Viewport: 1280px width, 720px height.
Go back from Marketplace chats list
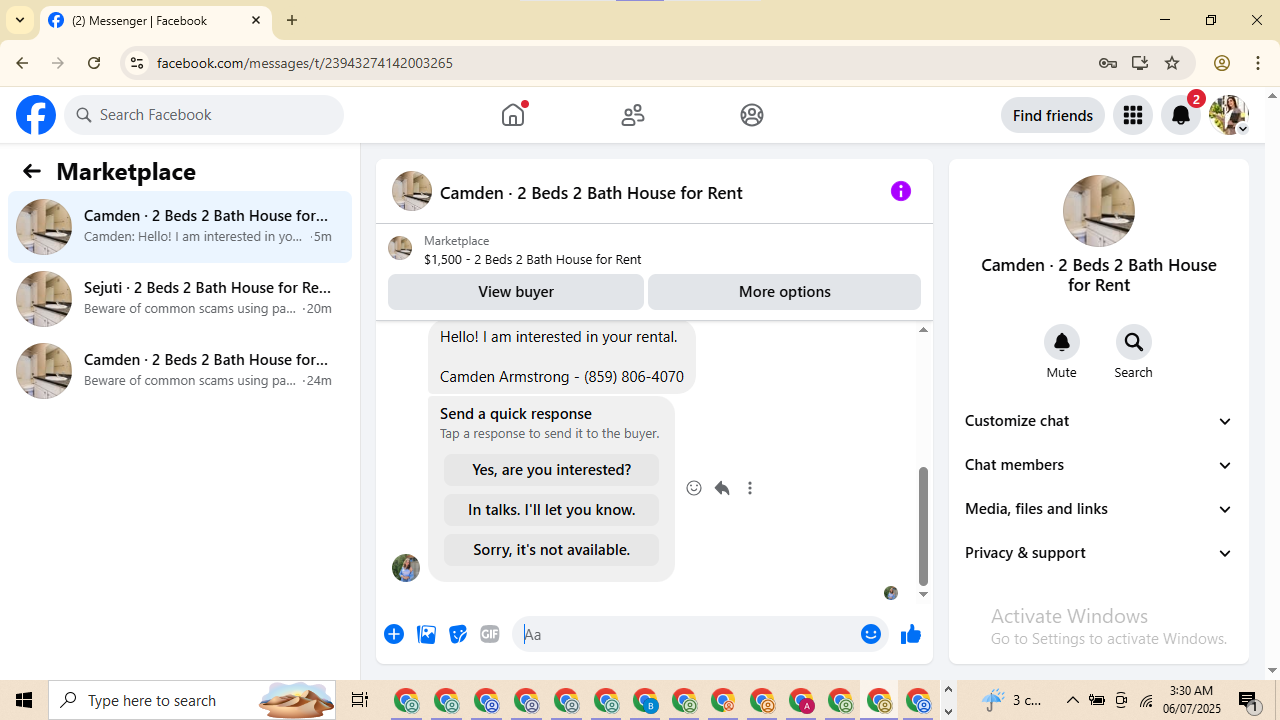click(x=32, y=171)
